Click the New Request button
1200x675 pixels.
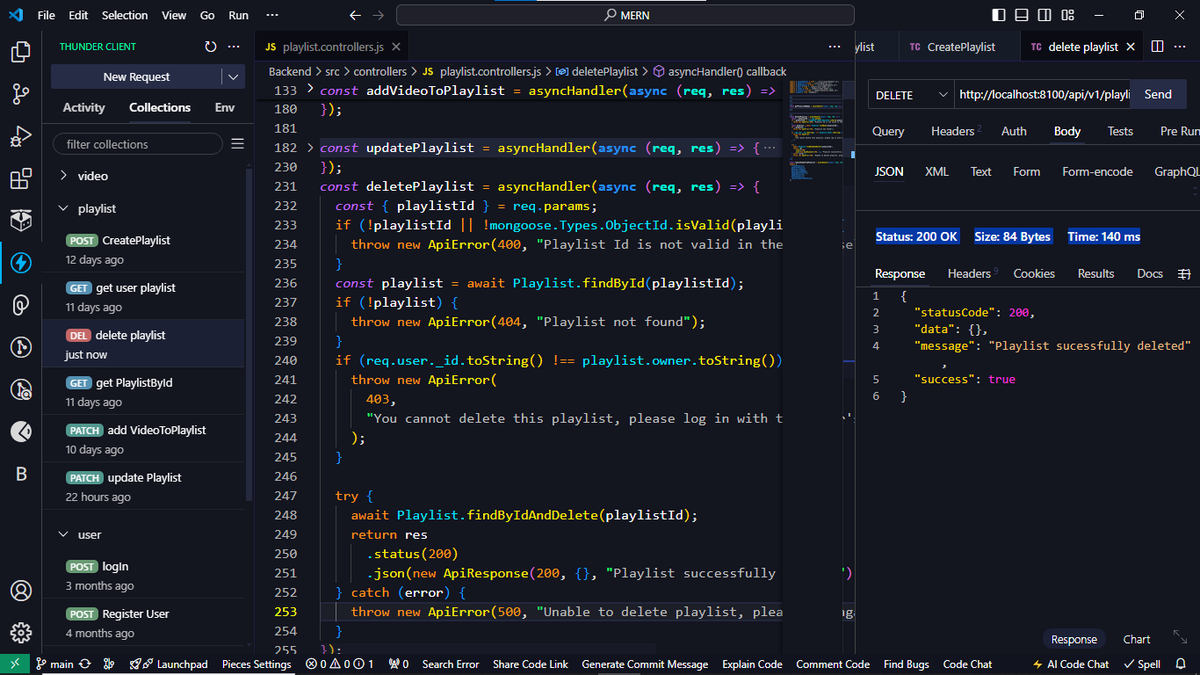[x=136, y=77]
